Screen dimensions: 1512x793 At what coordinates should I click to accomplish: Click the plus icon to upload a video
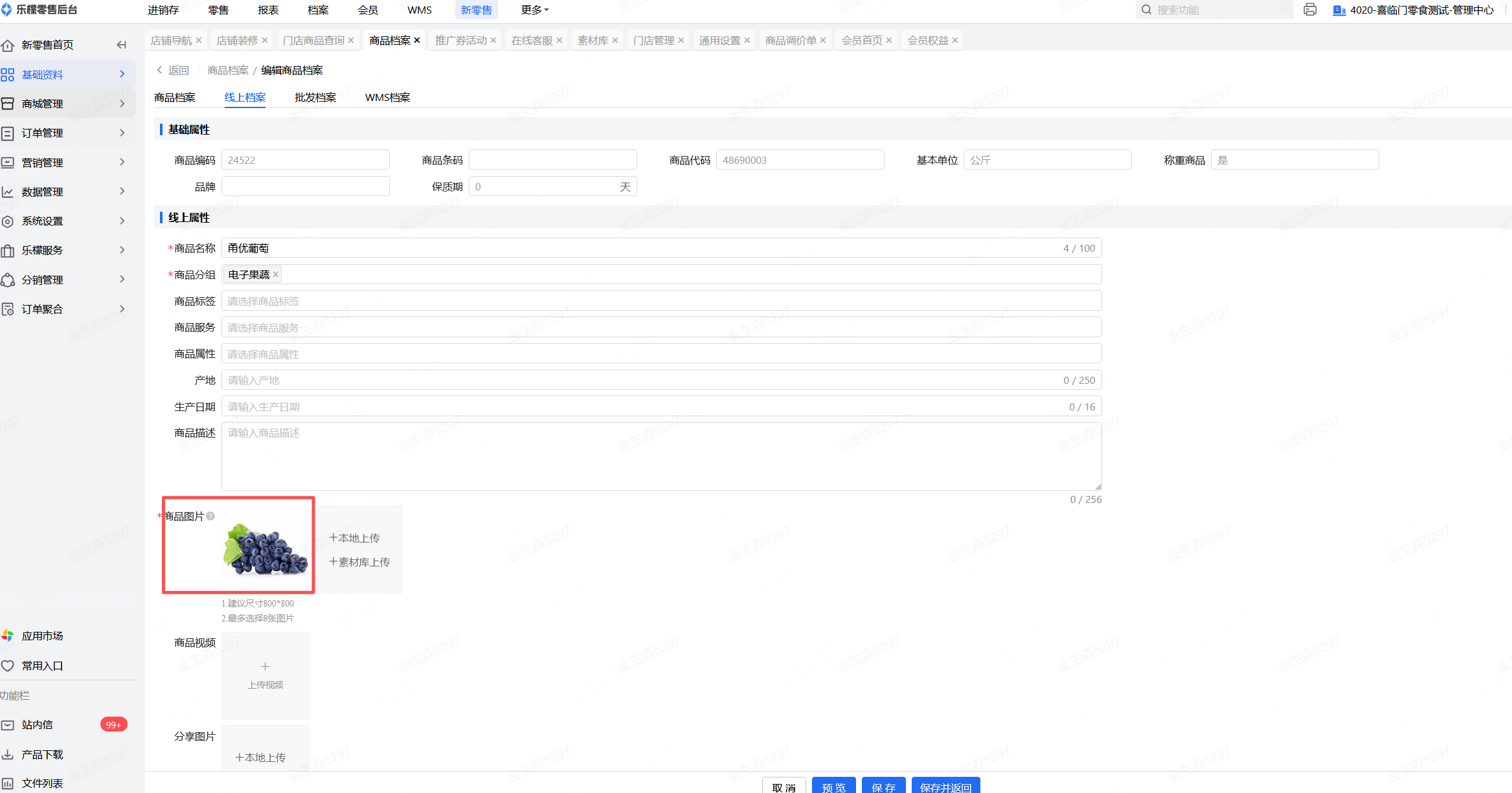pyautogui.click(x=265, y=666)
